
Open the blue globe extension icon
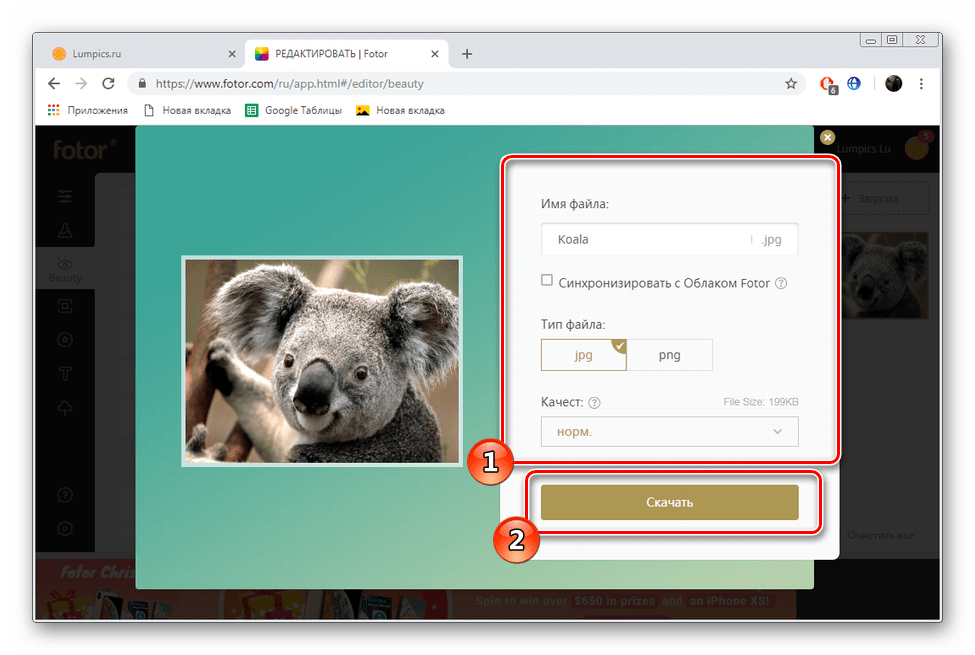coord(854,83)
